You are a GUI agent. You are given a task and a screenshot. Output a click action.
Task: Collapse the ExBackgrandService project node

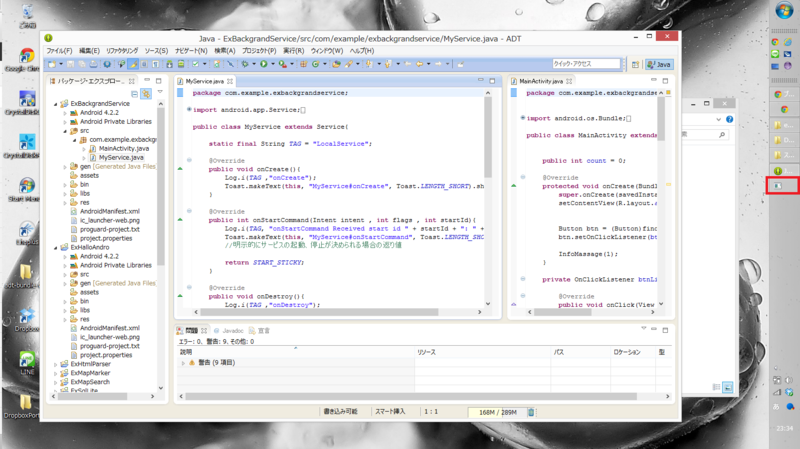coord(56,104)
